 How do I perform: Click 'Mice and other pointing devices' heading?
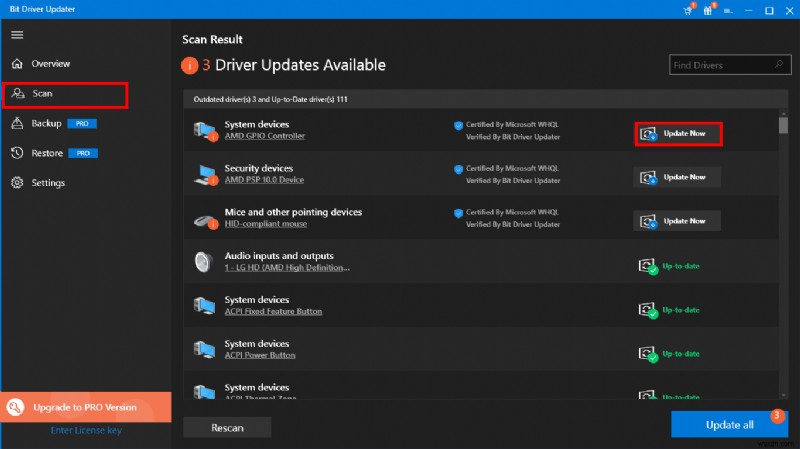pos(293,212)
